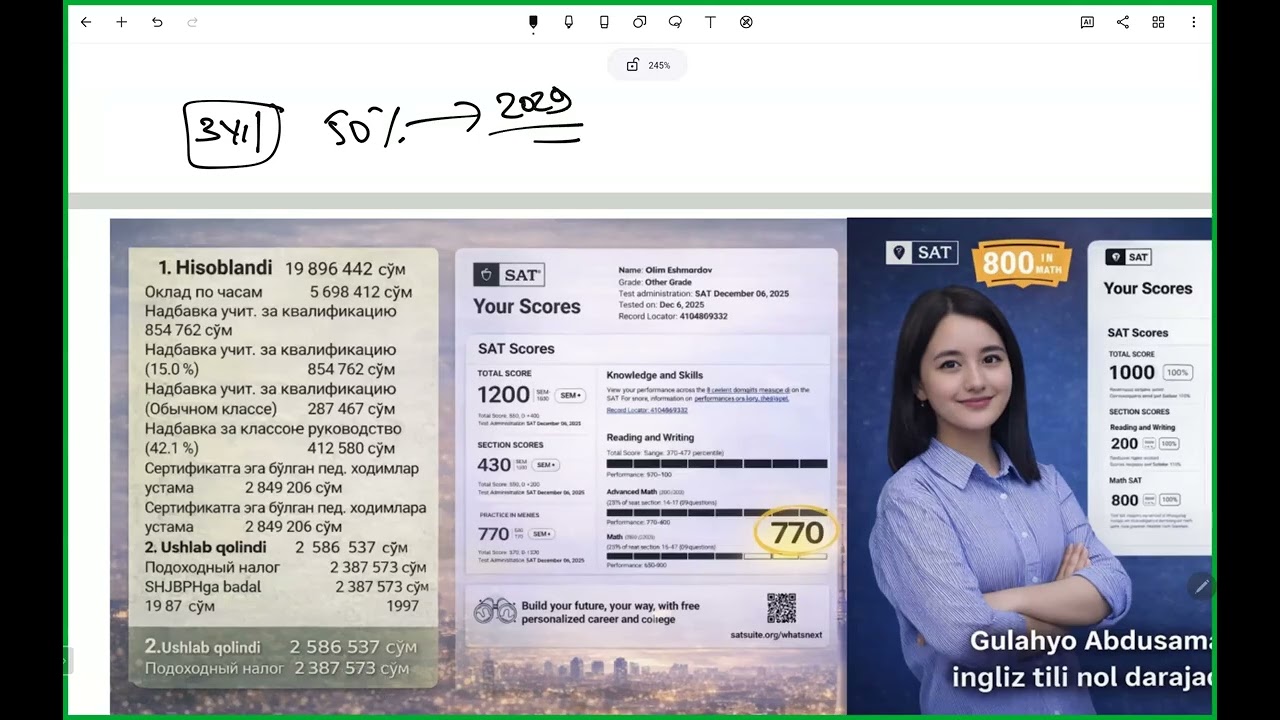Screen dimensions: 1280x720
Task: Click '412 580 сўм' amount
Action: pyautogui.click(x=351, y=448)
